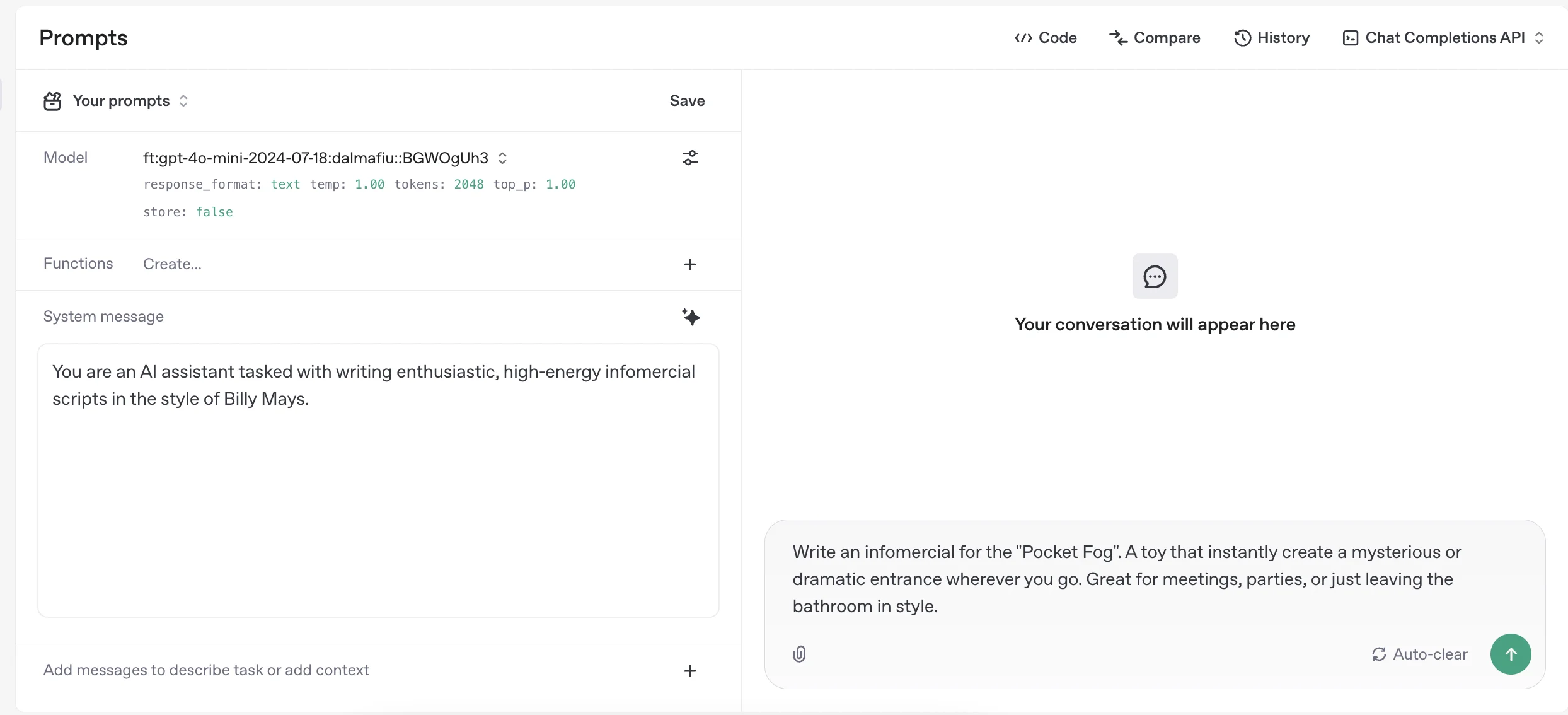The width and height of the screenshot is (1568, 715).
Task: Toggle Auto-clear option
Action: point(1420,654)
